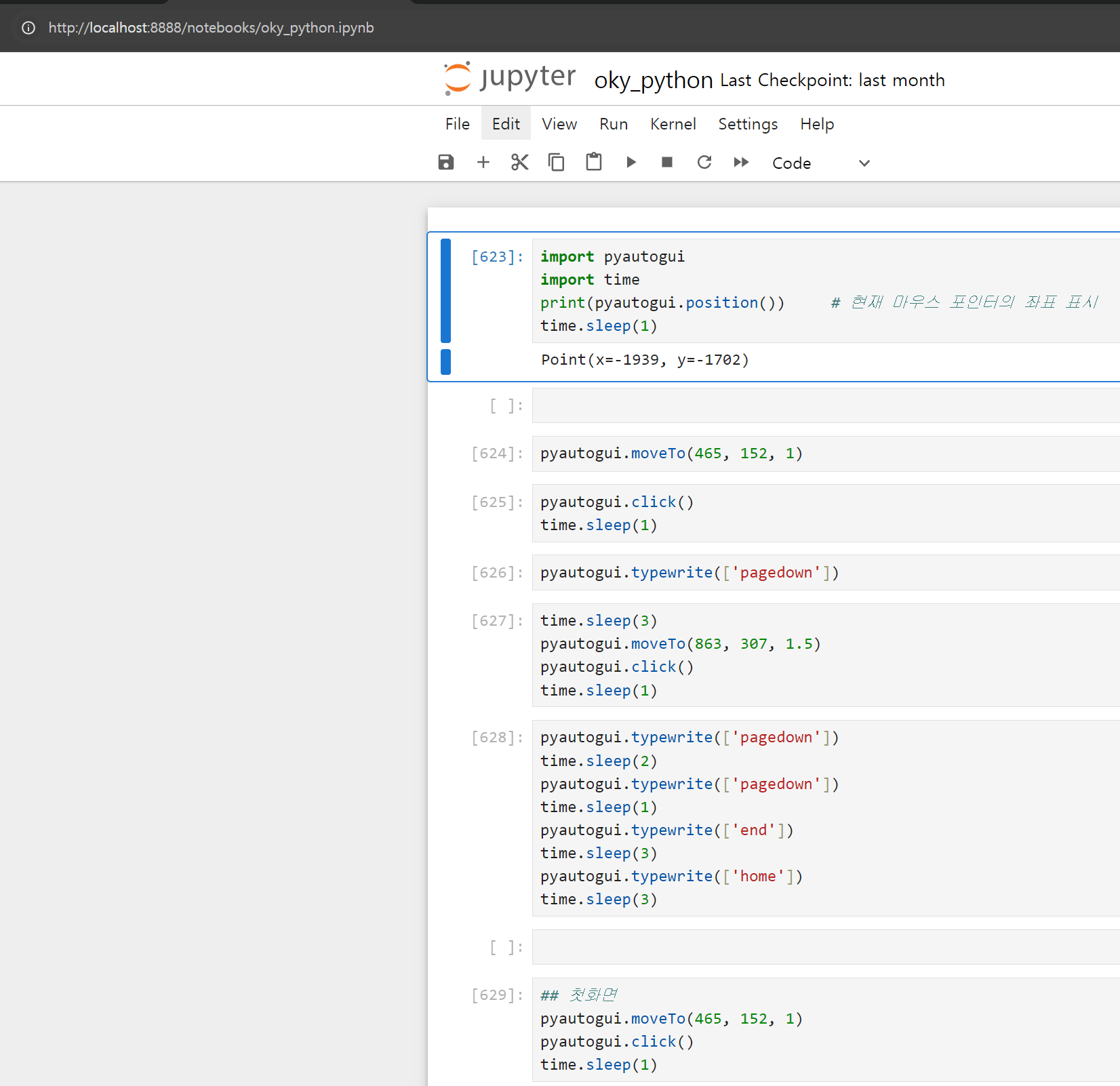Click the site info icon in address bar
This screenshot has height=1086, width=1120.
tap(28, 28)
